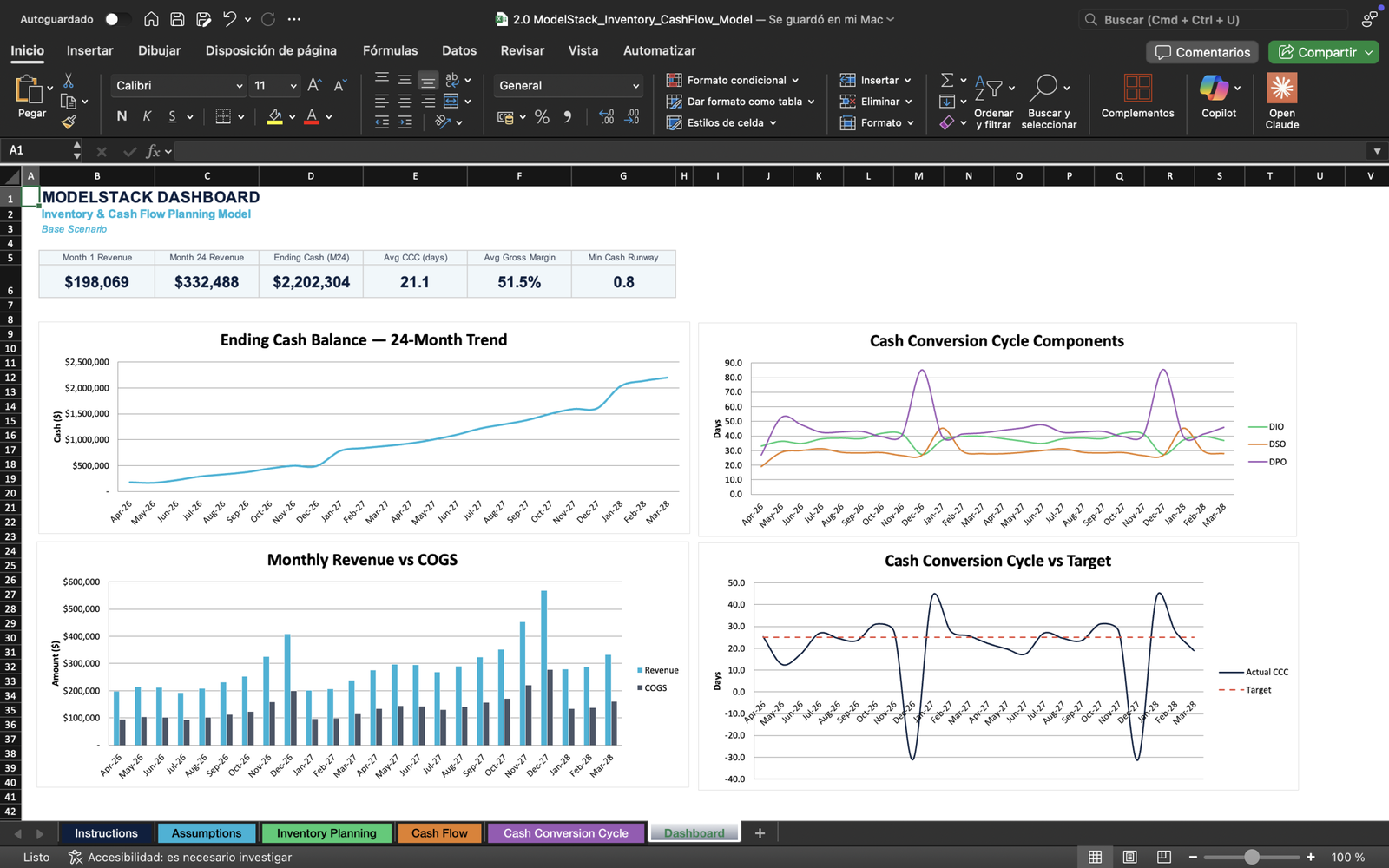1389x868 pixels.
Task: Adjust the zoom slider in status bar
Action: pyautogui.click(x=1251, y=857)
